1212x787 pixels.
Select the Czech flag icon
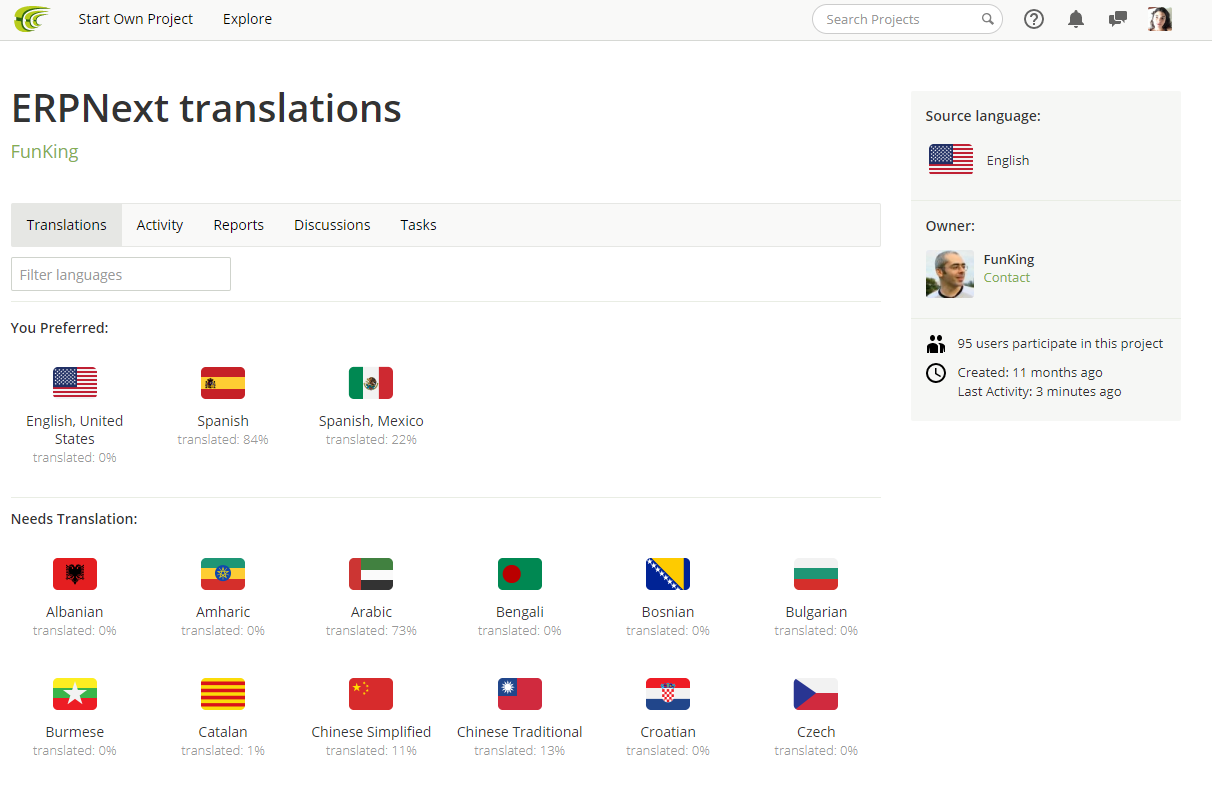(x=816, y=694)
